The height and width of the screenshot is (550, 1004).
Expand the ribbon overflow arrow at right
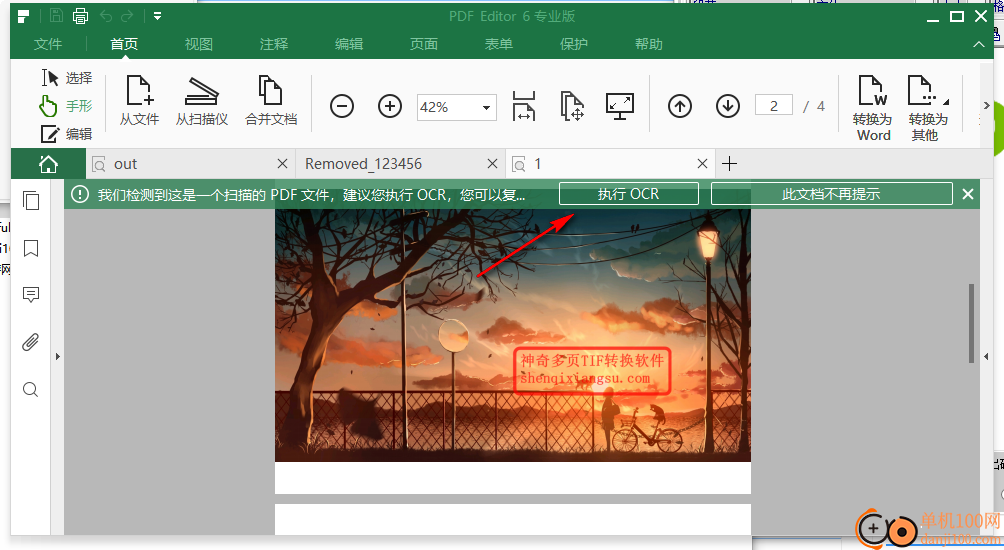click(986, 106)
